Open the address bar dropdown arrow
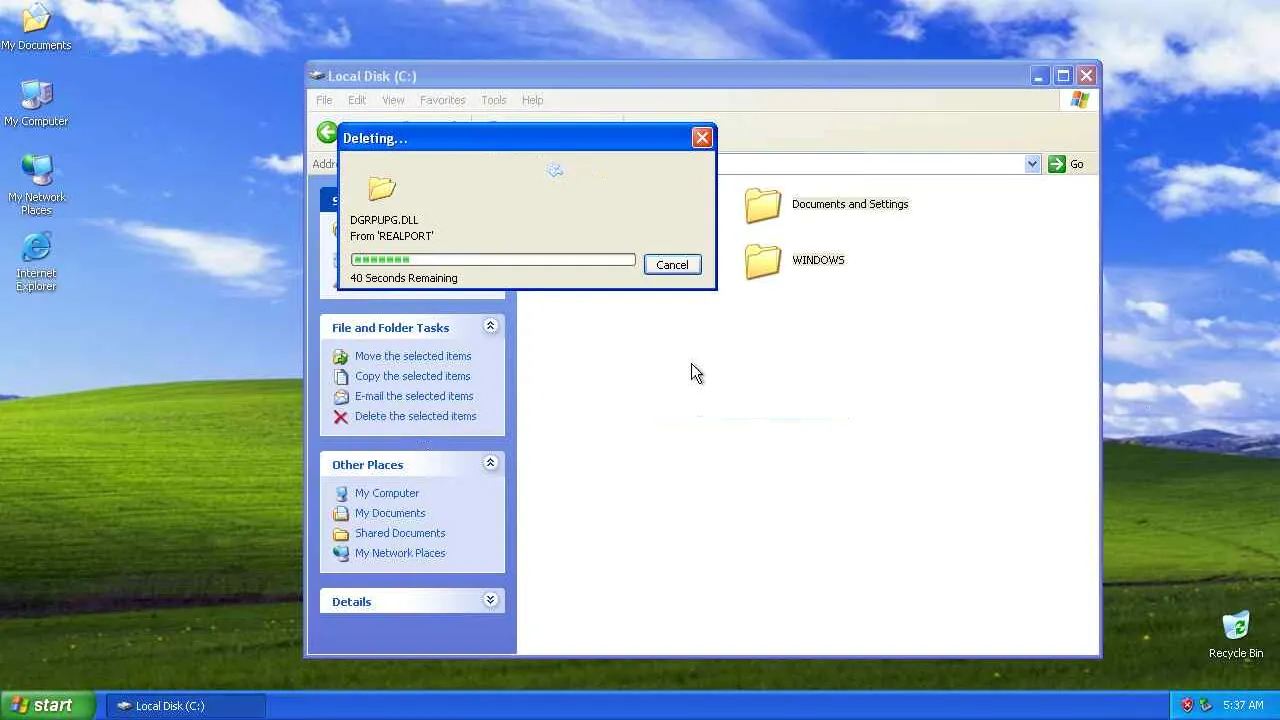The image size is (1280, 720). (x=1033, y=164)
